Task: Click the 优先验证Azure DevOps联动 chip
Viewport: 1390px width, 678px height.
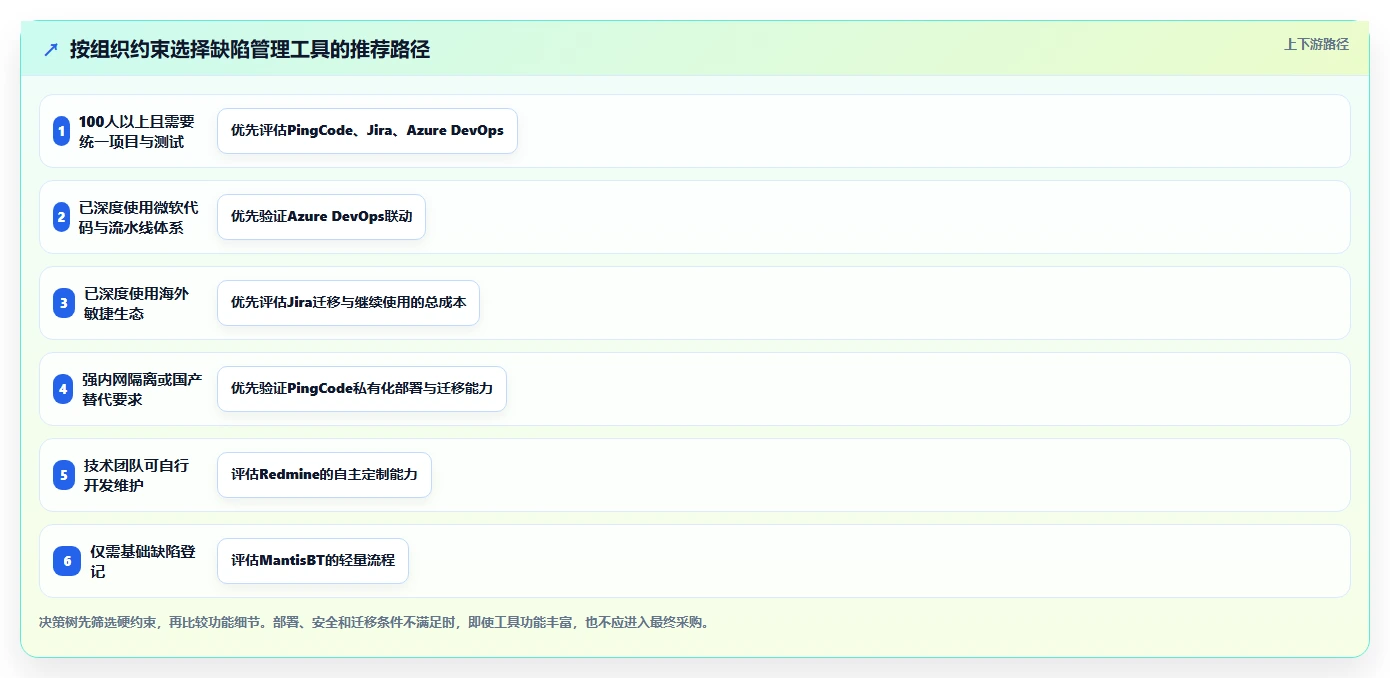Action: [x=321, y=217]
